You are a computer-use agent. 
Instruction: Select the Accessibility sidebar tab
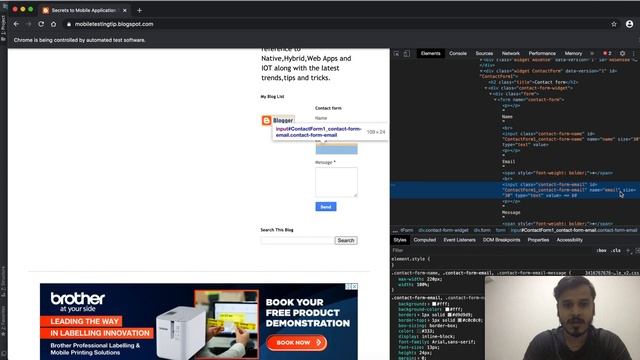coord(569,240)
